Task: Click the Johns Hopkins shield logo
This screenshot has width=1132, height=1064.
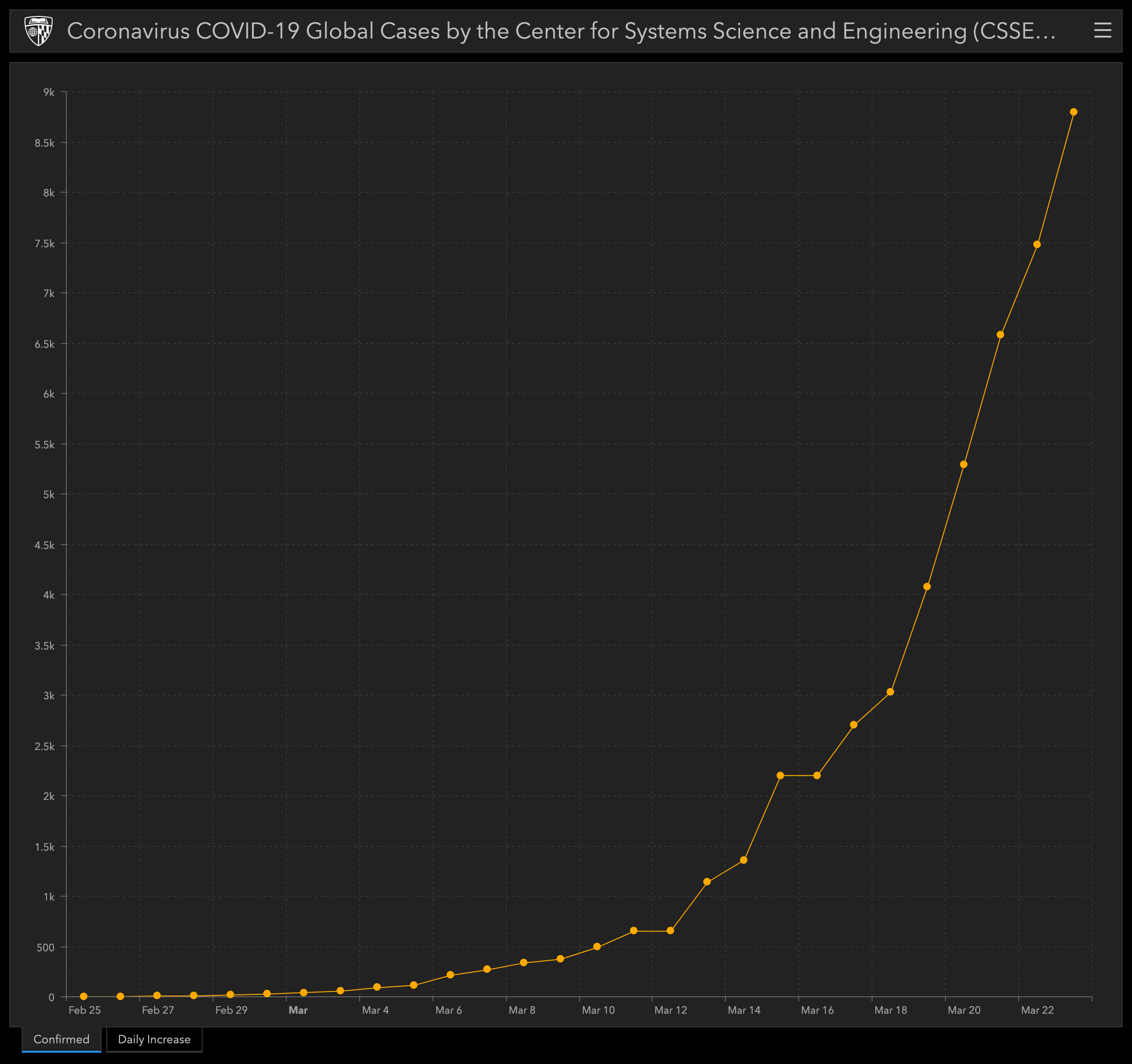Action: pos(39,31)
